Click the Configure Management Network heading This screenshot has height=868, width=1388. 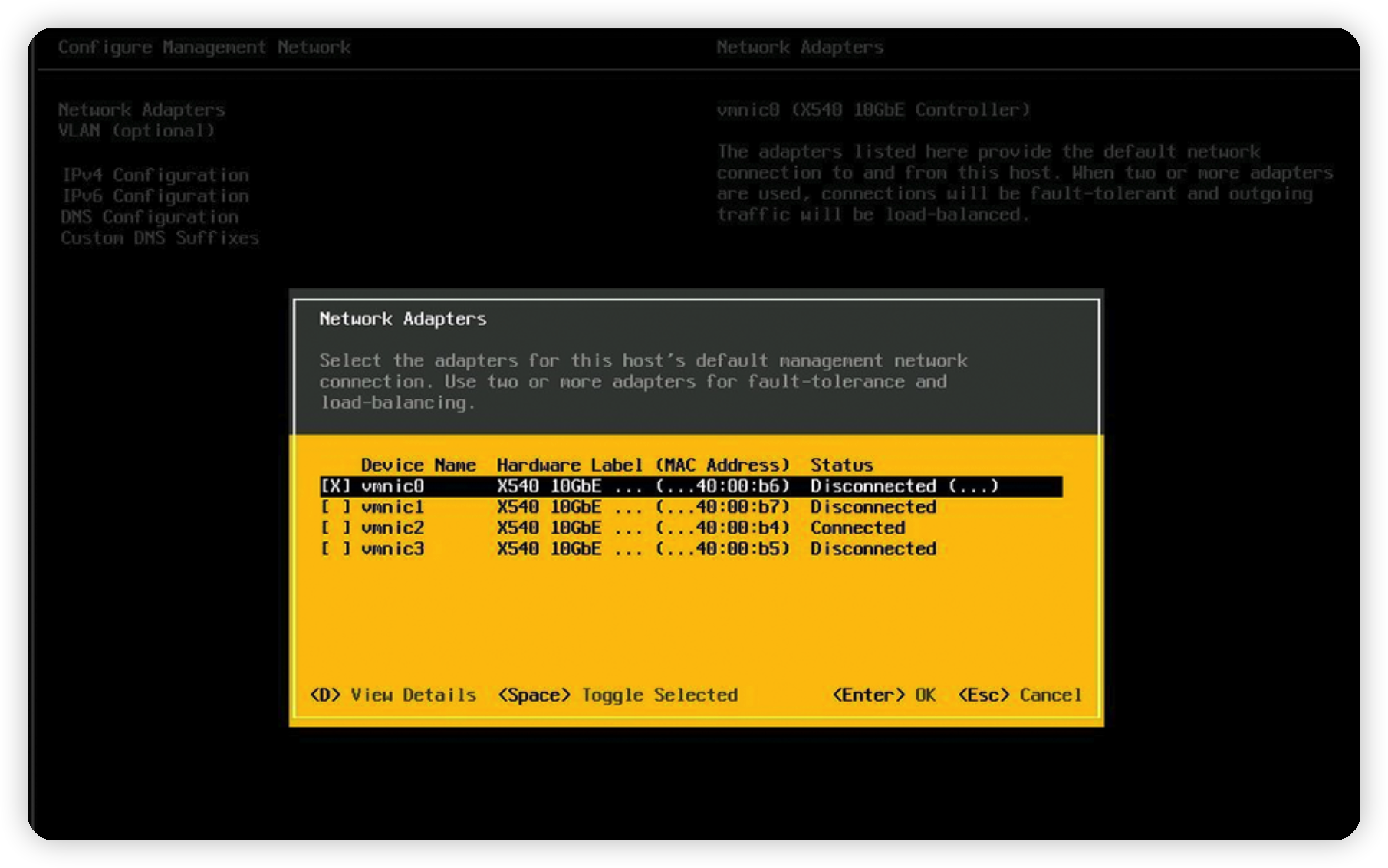[x=205, y=48]
